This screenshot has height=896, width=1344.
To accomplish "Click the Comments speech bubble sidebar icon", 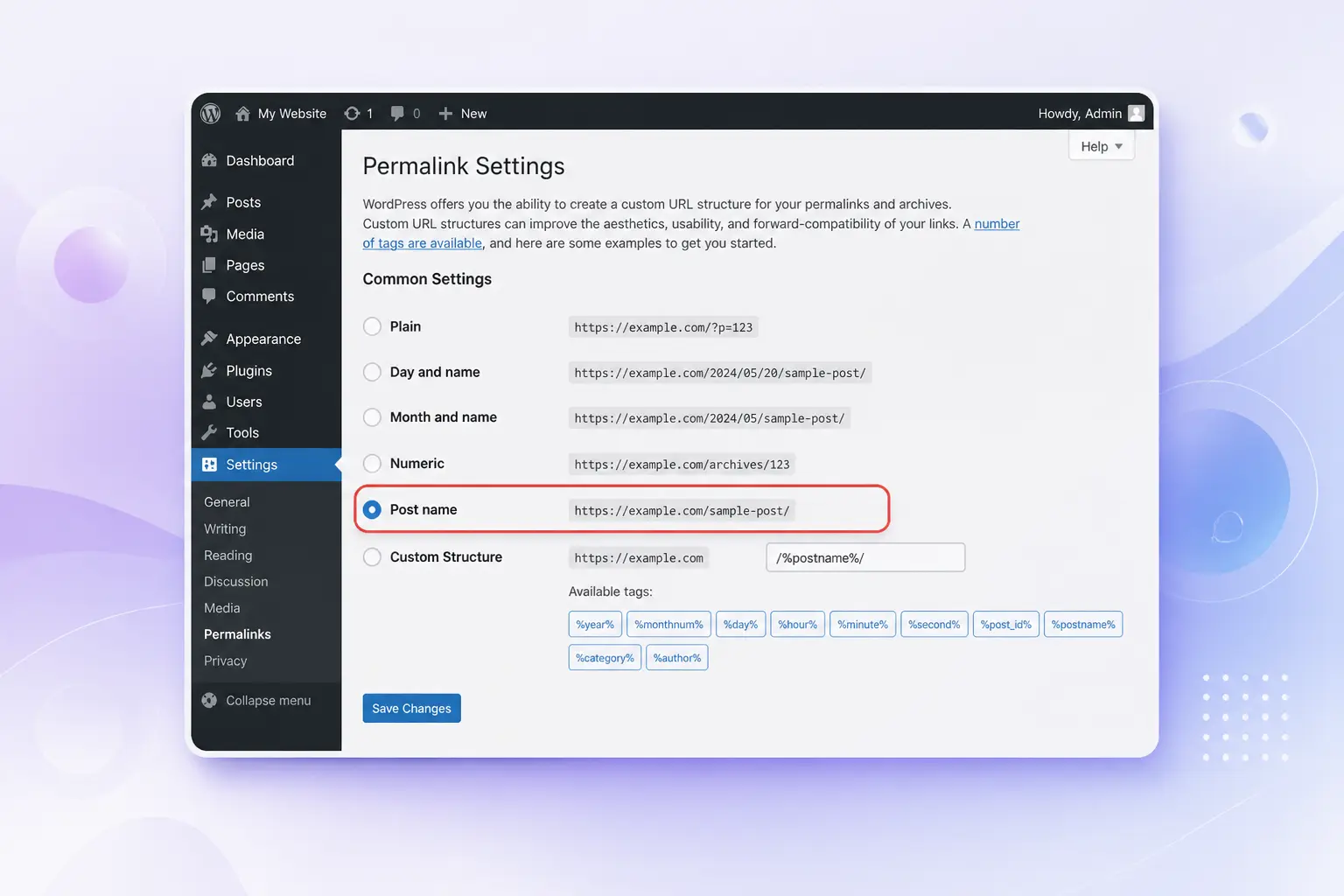I will click(x=209, y=296).
